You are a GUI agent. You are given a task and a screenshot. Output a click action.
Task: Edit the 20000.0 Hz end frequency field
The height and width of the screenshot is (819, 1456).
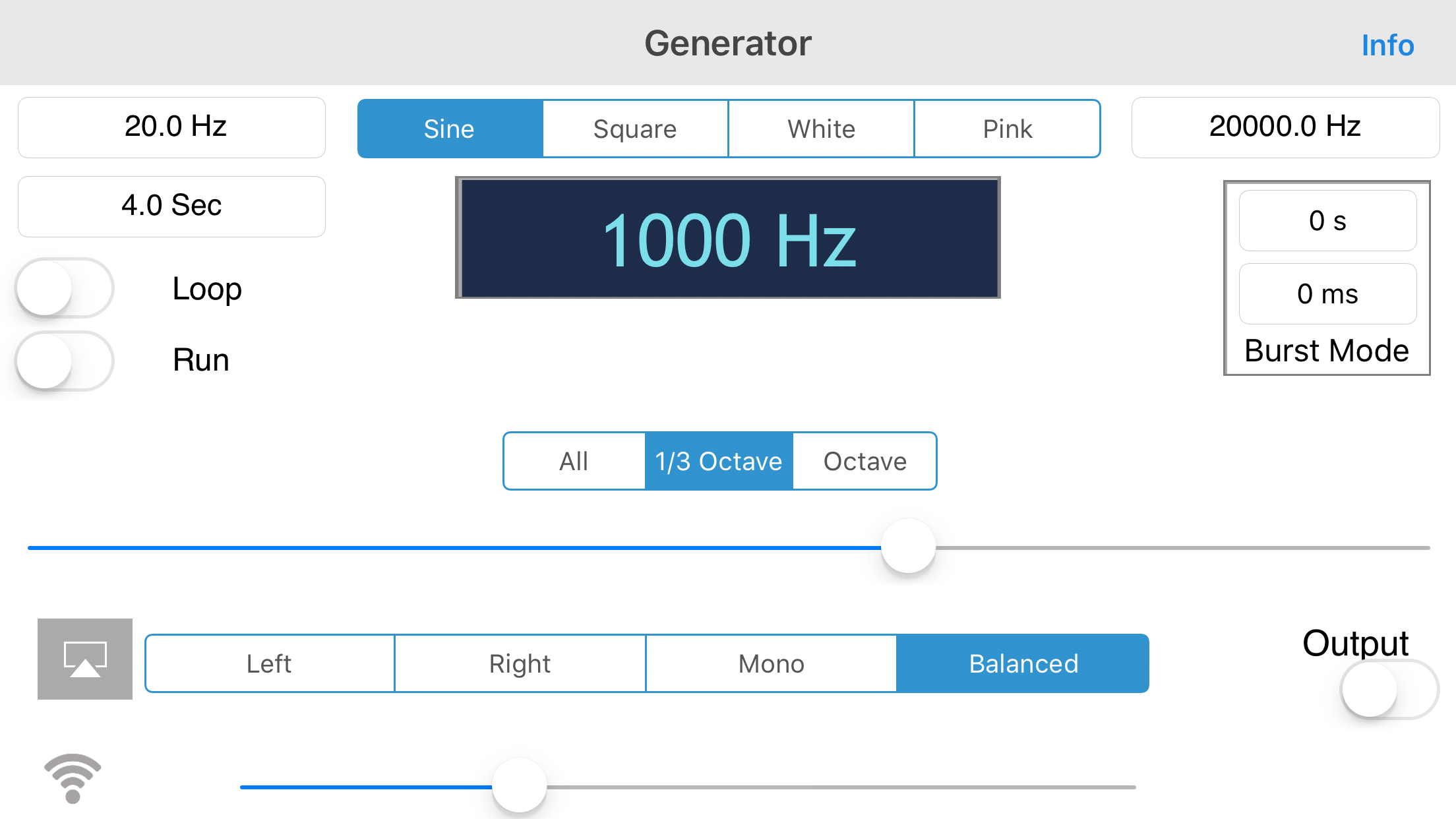1285,127
